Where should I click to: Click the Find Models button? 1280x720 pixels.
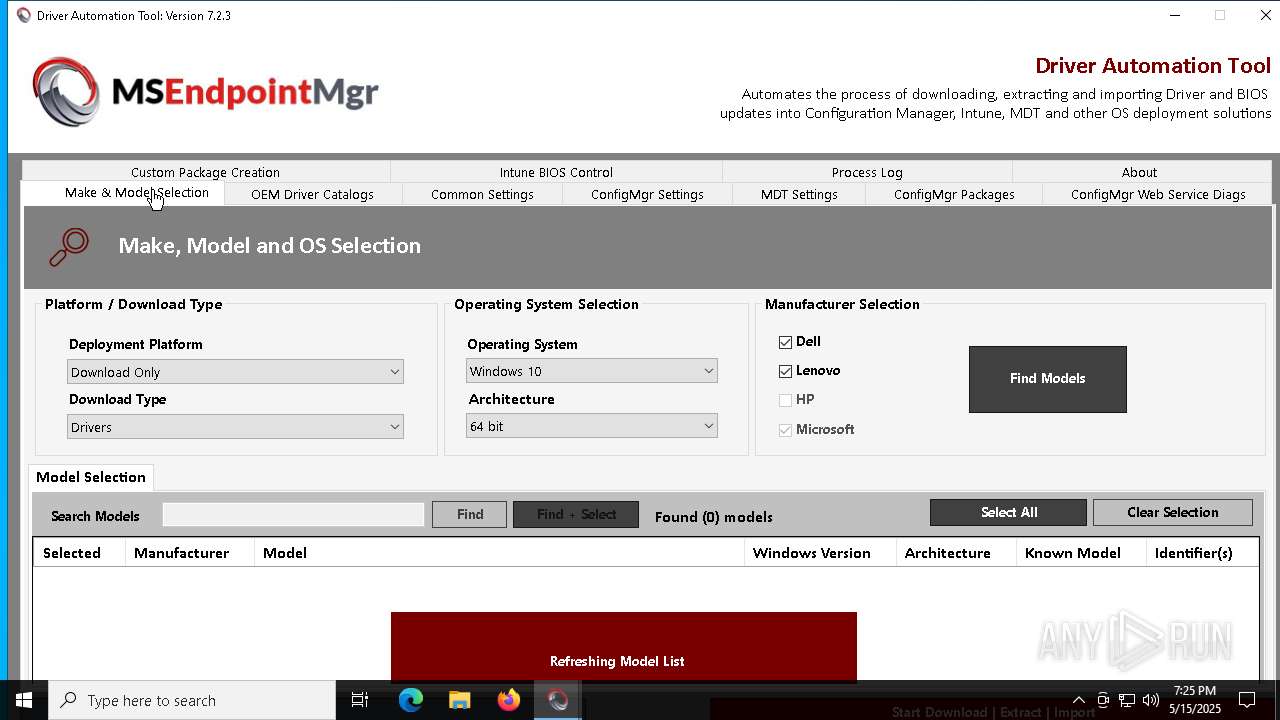pos(1047,379)
